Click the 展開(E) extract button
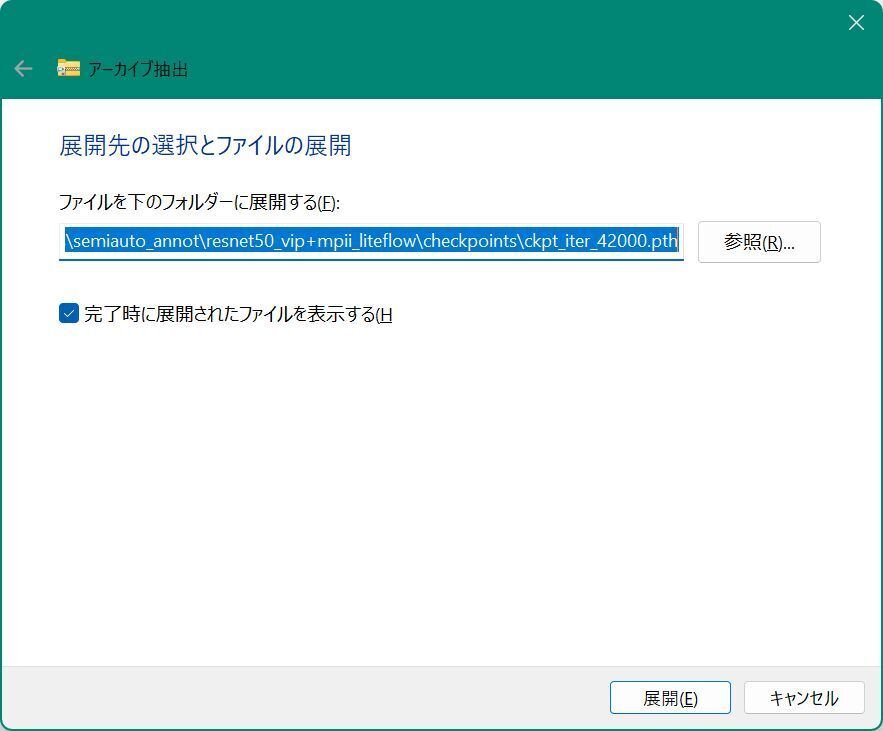 coord(670,698)
